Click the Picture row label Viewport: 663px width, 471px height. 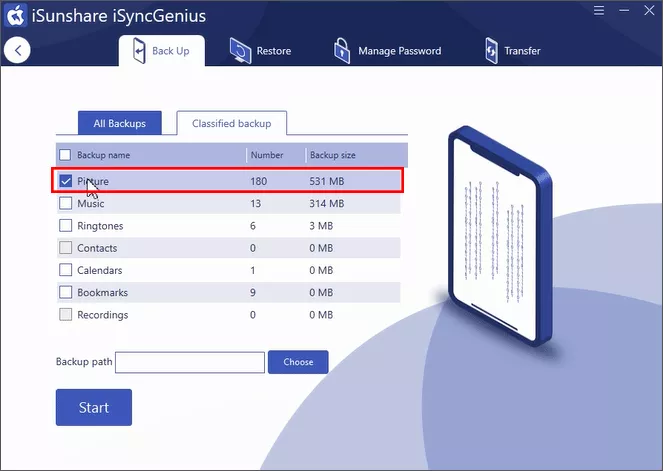click(93, 181)
